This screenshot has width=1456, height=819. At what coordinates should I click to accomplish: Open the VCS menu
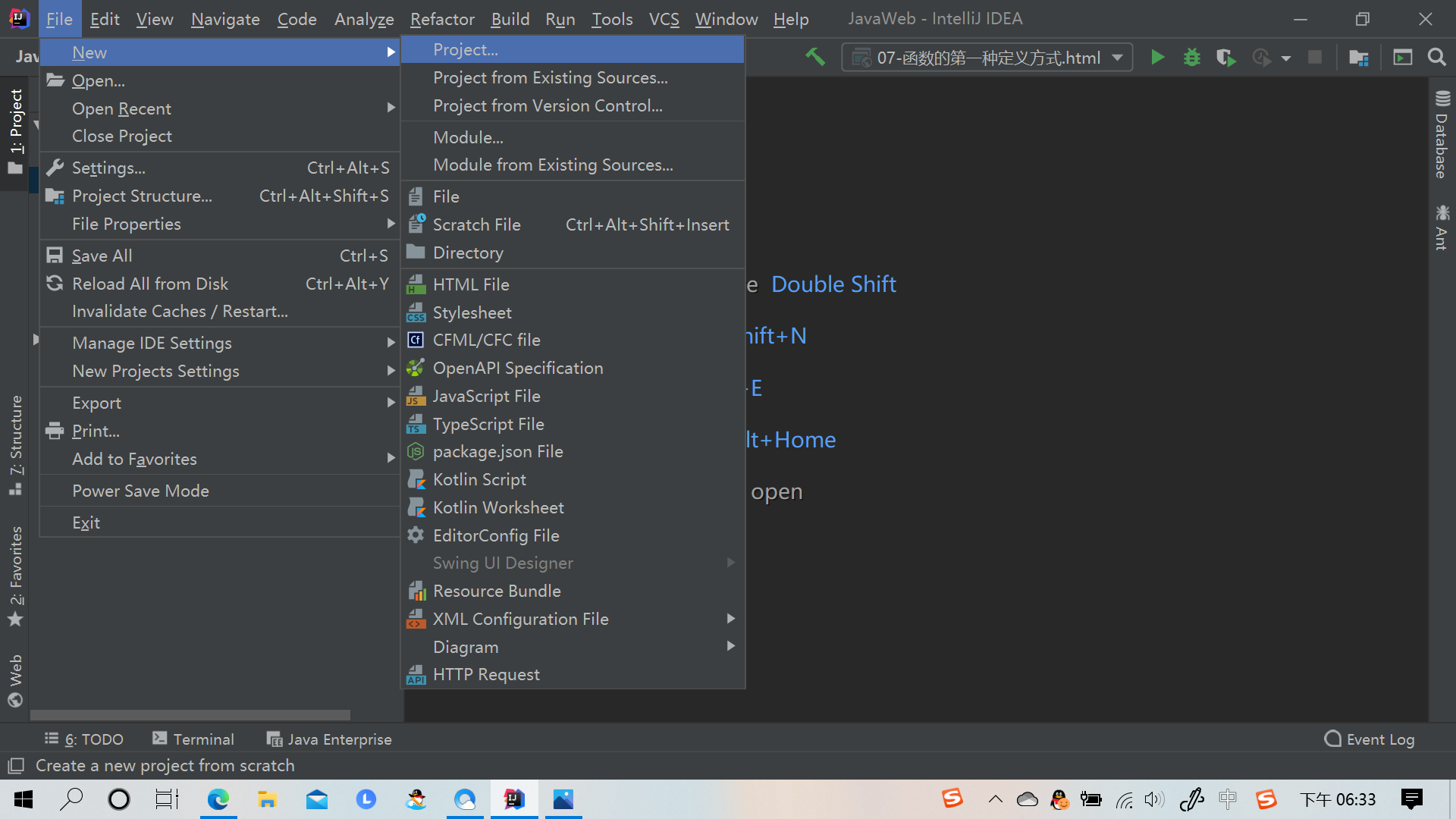tap(664, 19)
